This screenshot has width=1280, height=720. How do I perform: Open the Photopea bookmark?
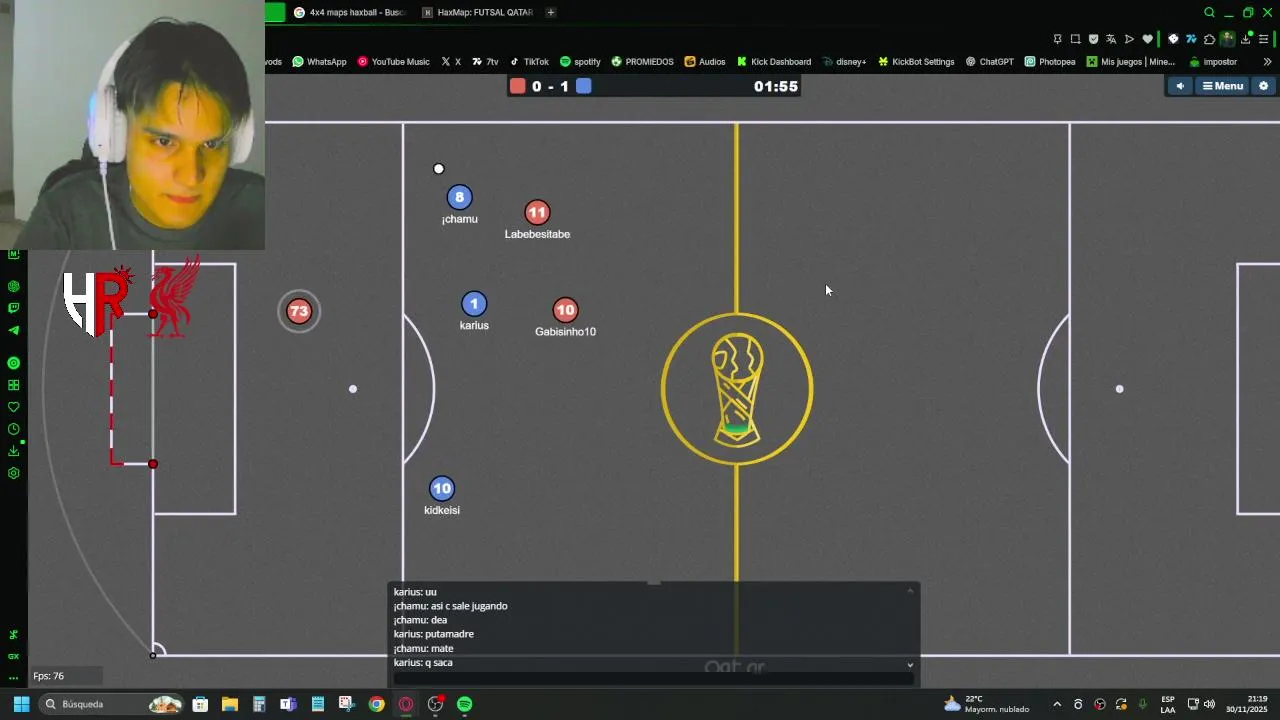tap(1050, 62)
